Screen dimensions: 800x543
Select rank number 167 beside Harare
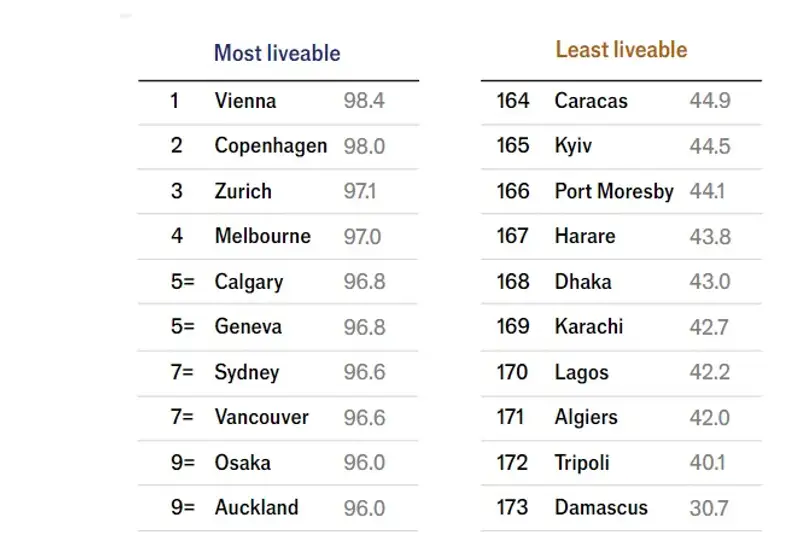pyautogui.click(x=512, y=236)
